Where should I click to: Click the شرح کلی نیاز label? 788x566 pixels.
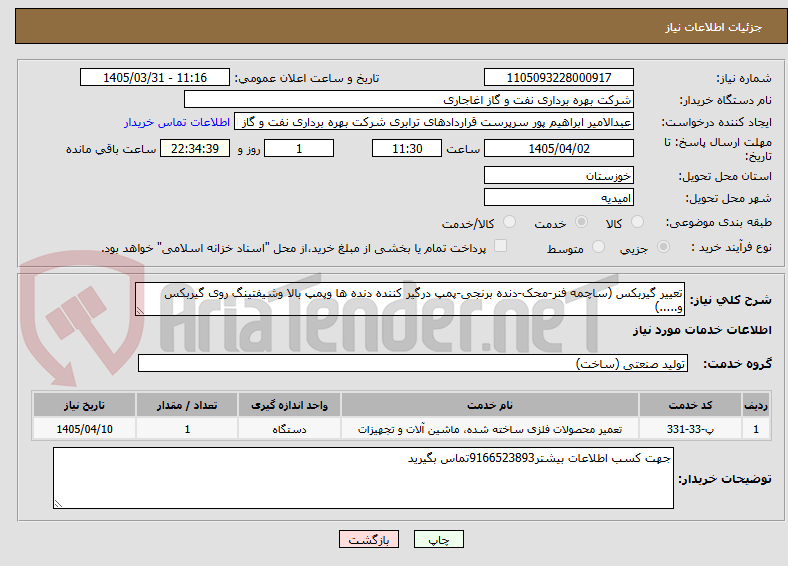(x=731, y=300)
